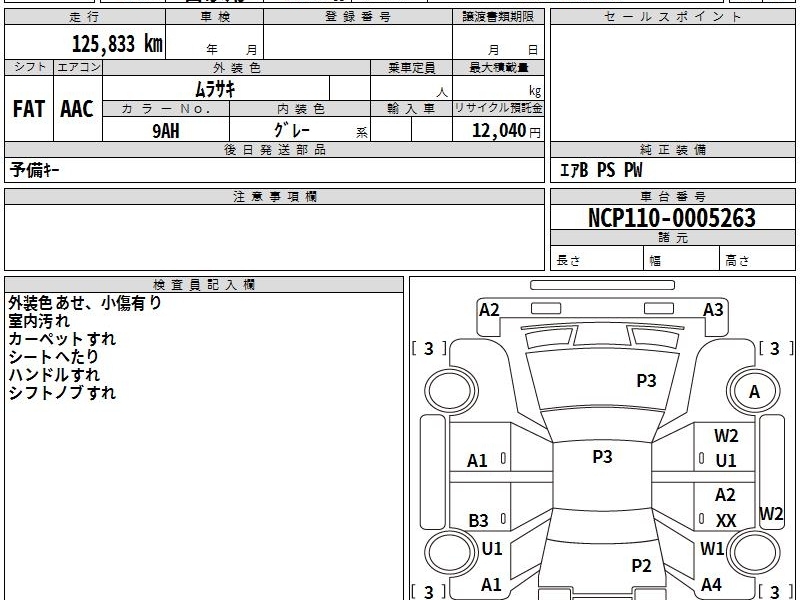This screenshot has height=600, width=800.
Task: Click the AAC air conditioner value
Action: [x=77, y=109]
